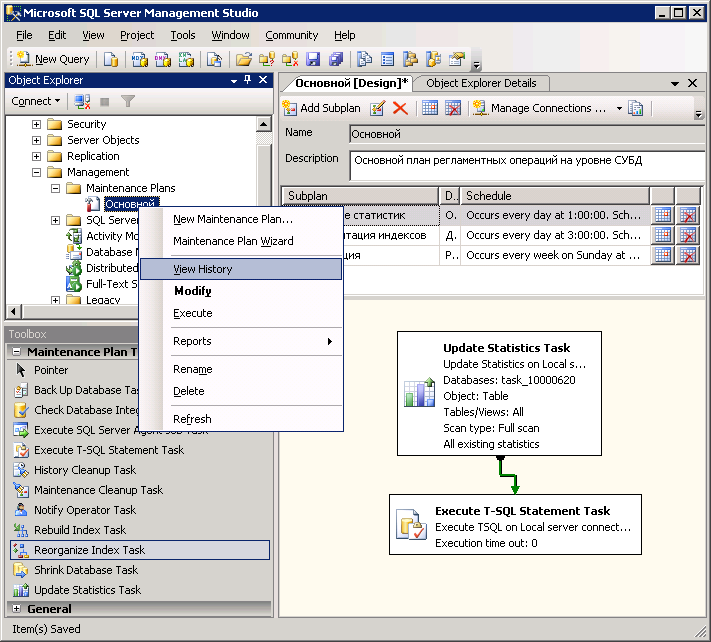
Task: Click the Add Subplan button
Action: click(322, 108)
